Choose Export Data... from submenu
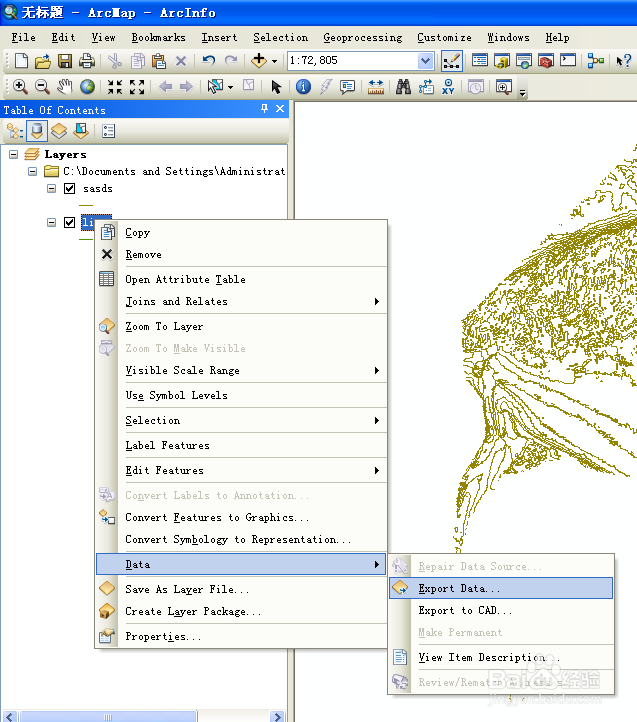This screenshot has width=637, height=722. point(501,588)
